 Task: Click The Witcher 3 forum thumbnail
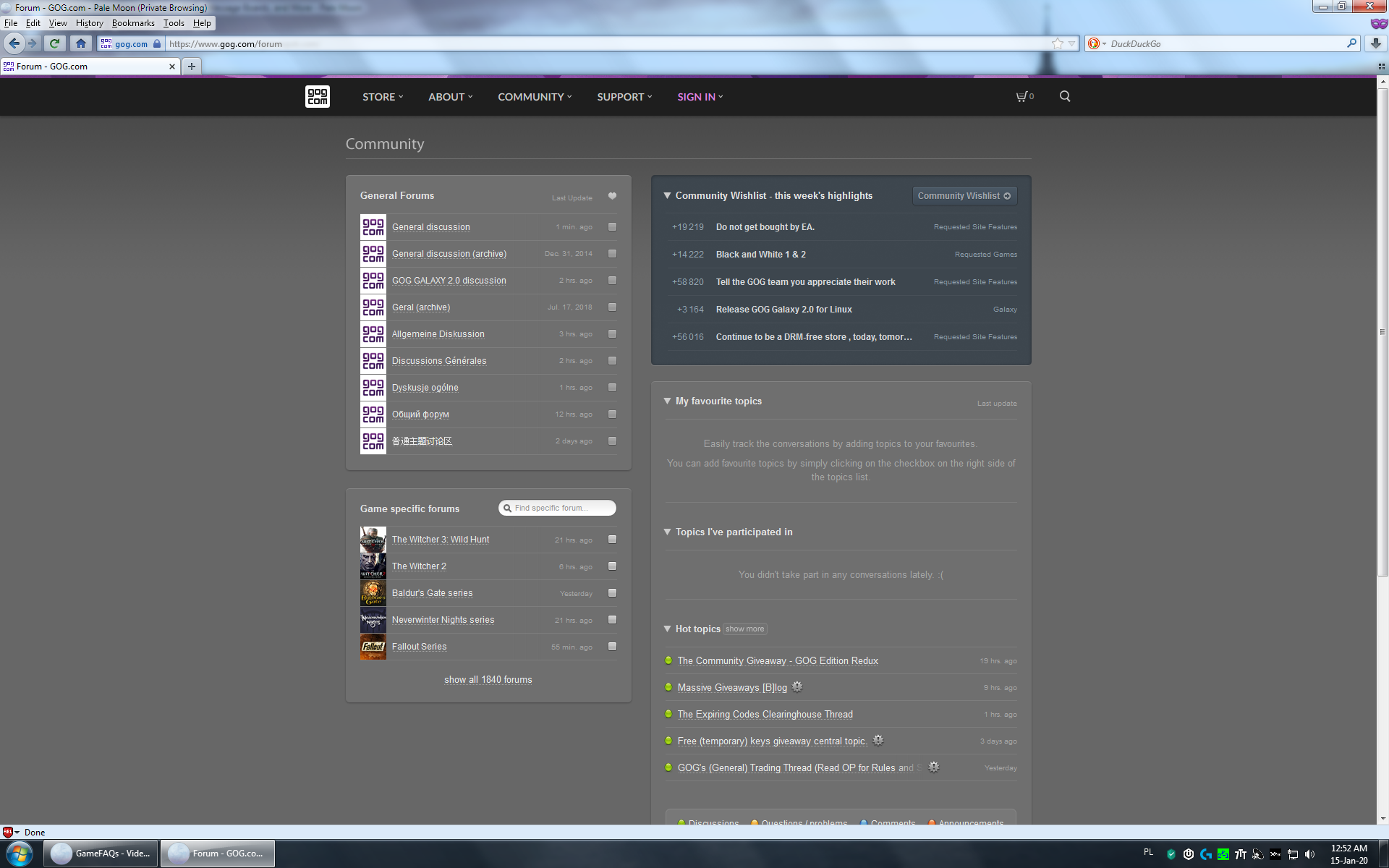click(x=373, y=540)
